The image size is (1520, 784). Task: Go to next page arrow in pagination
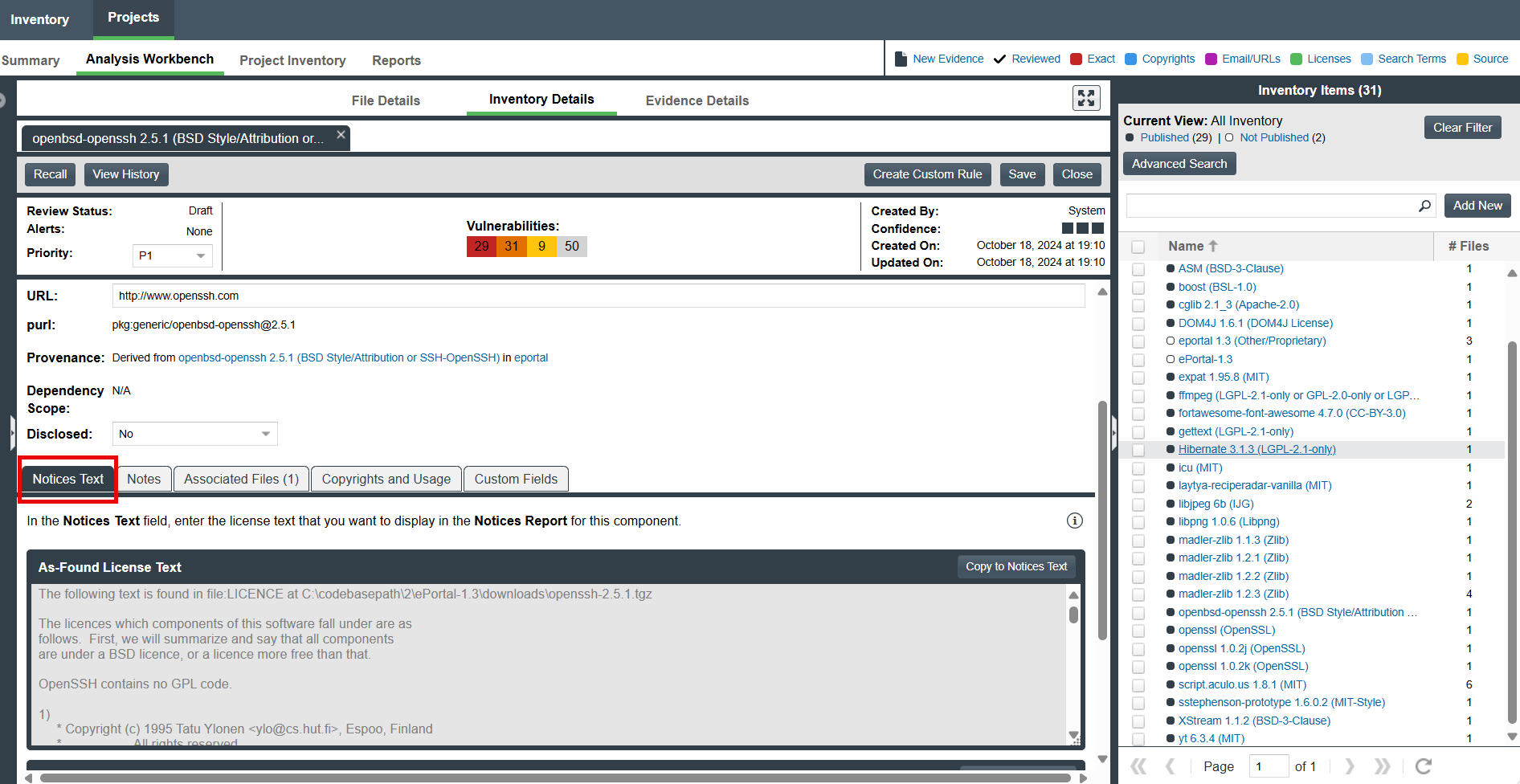(1350, 766)
